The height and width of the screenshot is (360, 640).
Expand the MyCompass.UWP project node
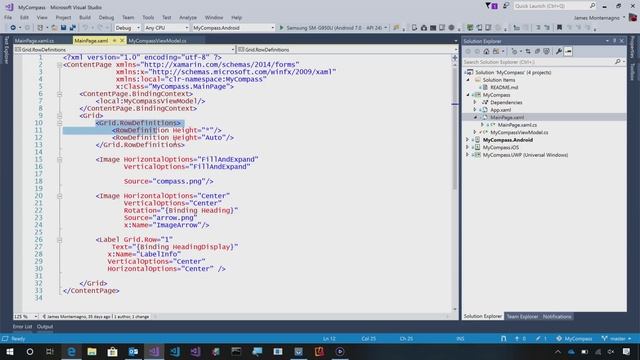click(x=468, y=155)
